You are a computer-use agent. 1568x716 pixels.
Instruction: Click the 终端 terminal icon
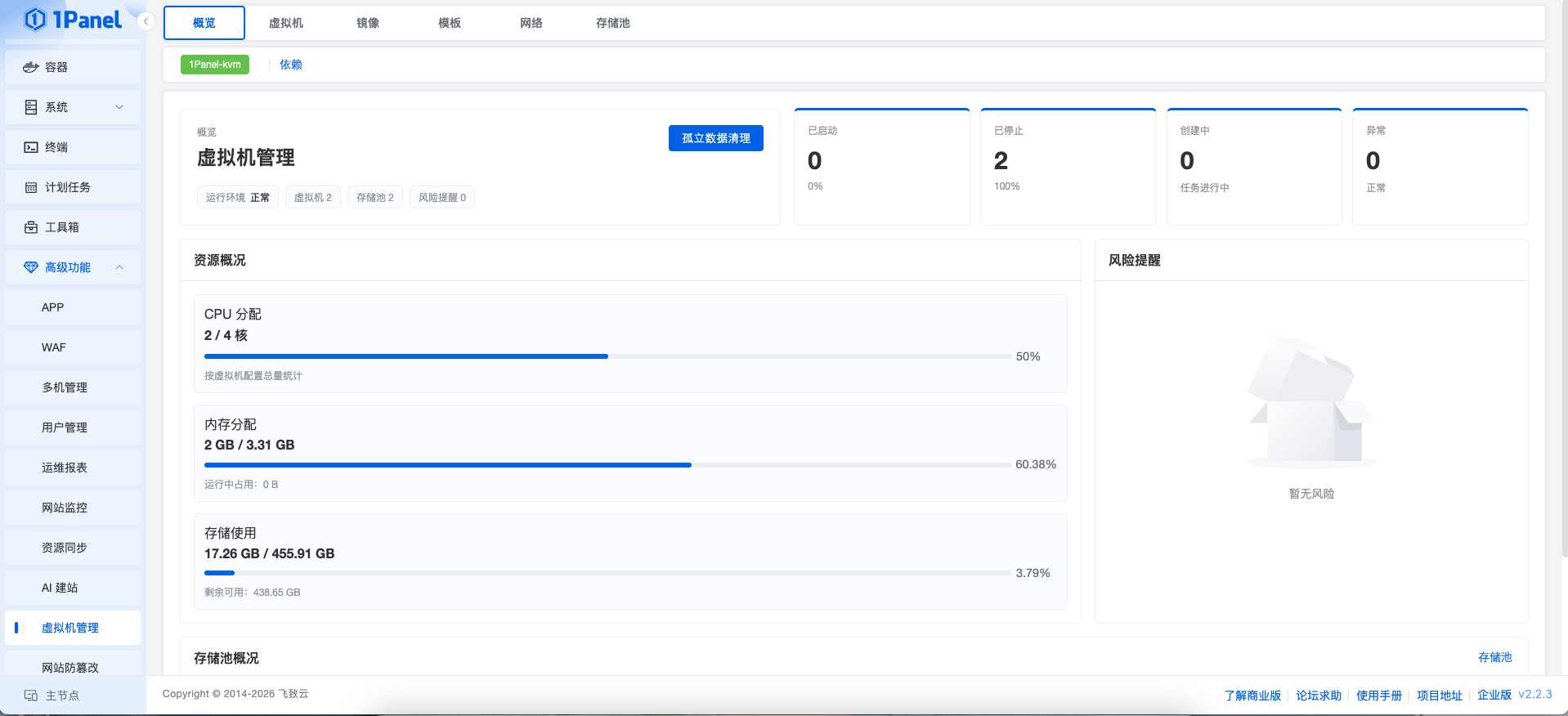31,147
